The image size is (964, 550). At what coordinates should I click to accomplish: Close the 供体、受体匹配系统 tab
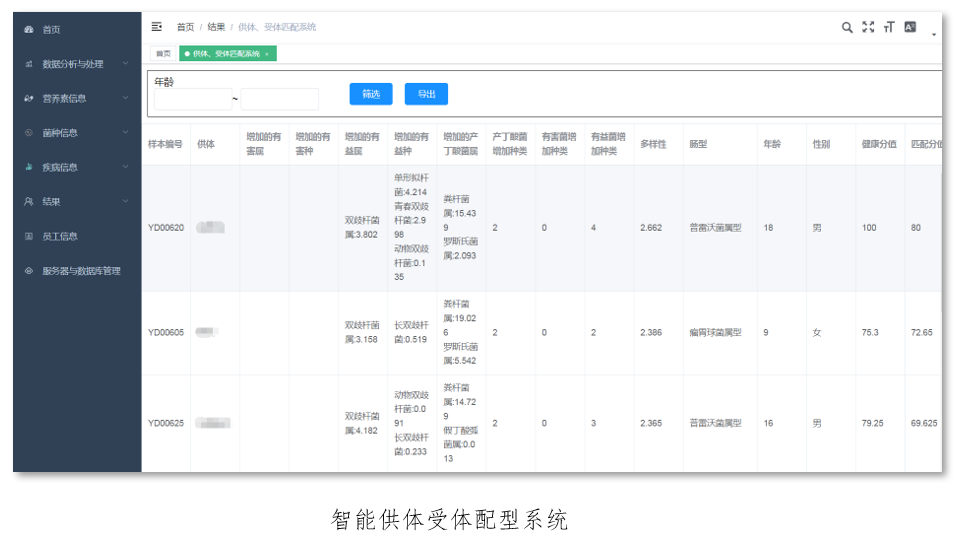267,55
